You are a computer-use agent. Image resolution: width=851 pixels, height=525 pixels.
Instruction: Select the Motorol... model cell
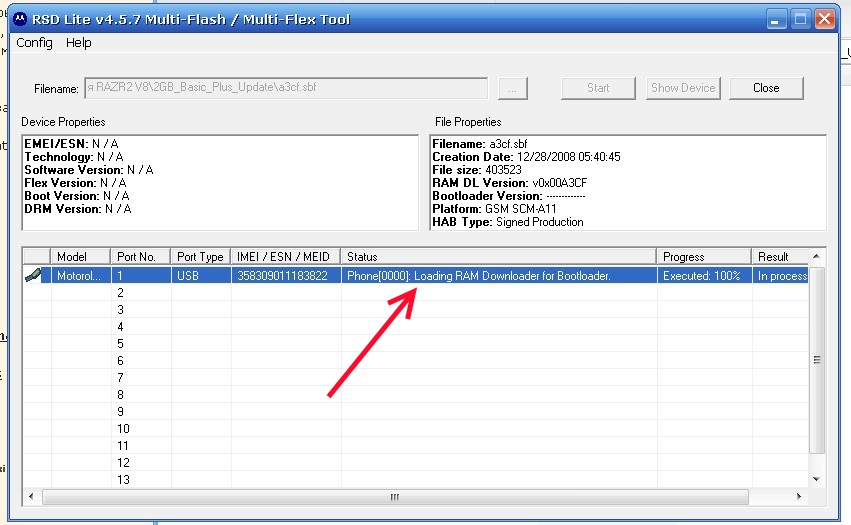81,276
